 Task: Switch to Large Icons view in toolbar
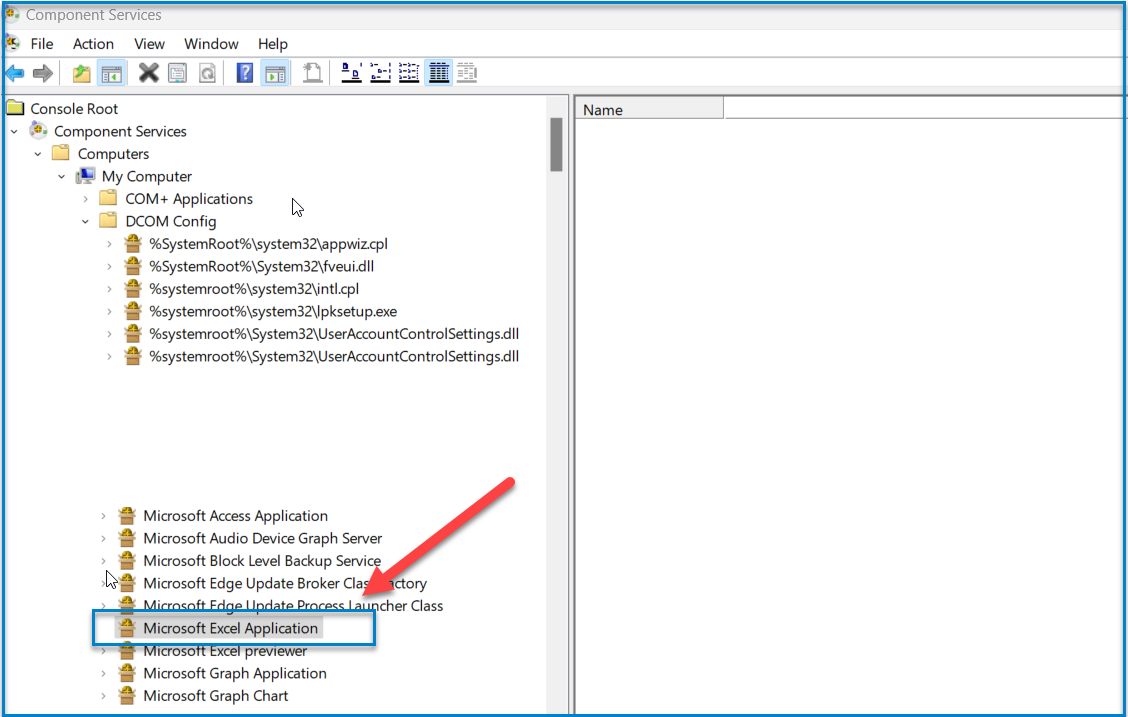point(351,73)
